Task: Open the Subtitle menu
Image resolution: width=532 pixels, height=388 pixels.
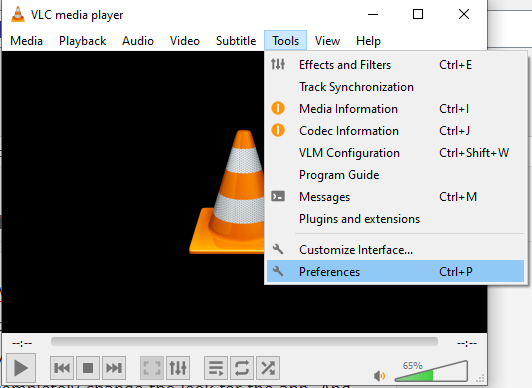Action: [236, 41]
